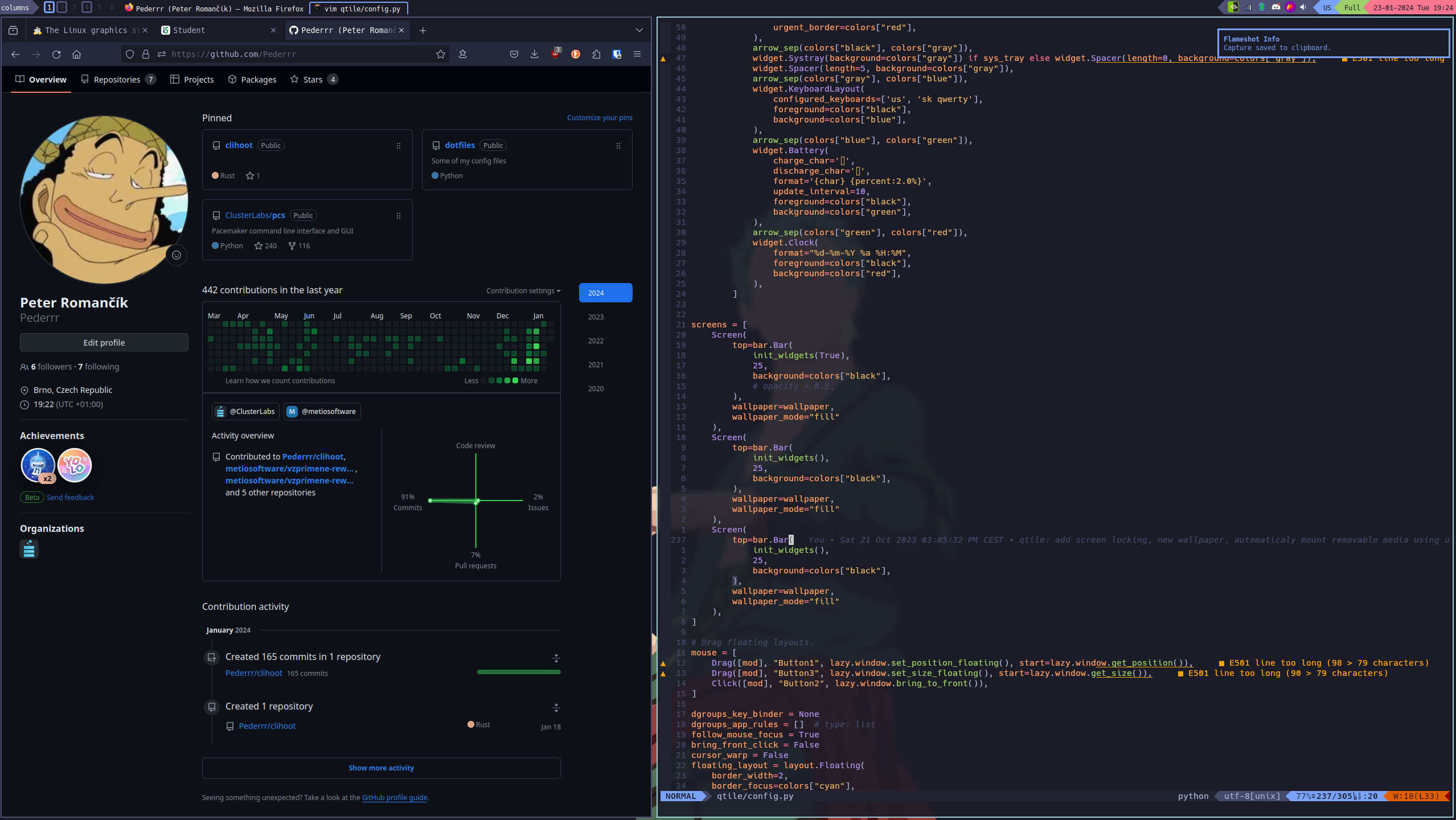Viewport: 1456px width, 820px height.
Task: Open Send feedback link under Achievements
Action: [x=70, y=498]
